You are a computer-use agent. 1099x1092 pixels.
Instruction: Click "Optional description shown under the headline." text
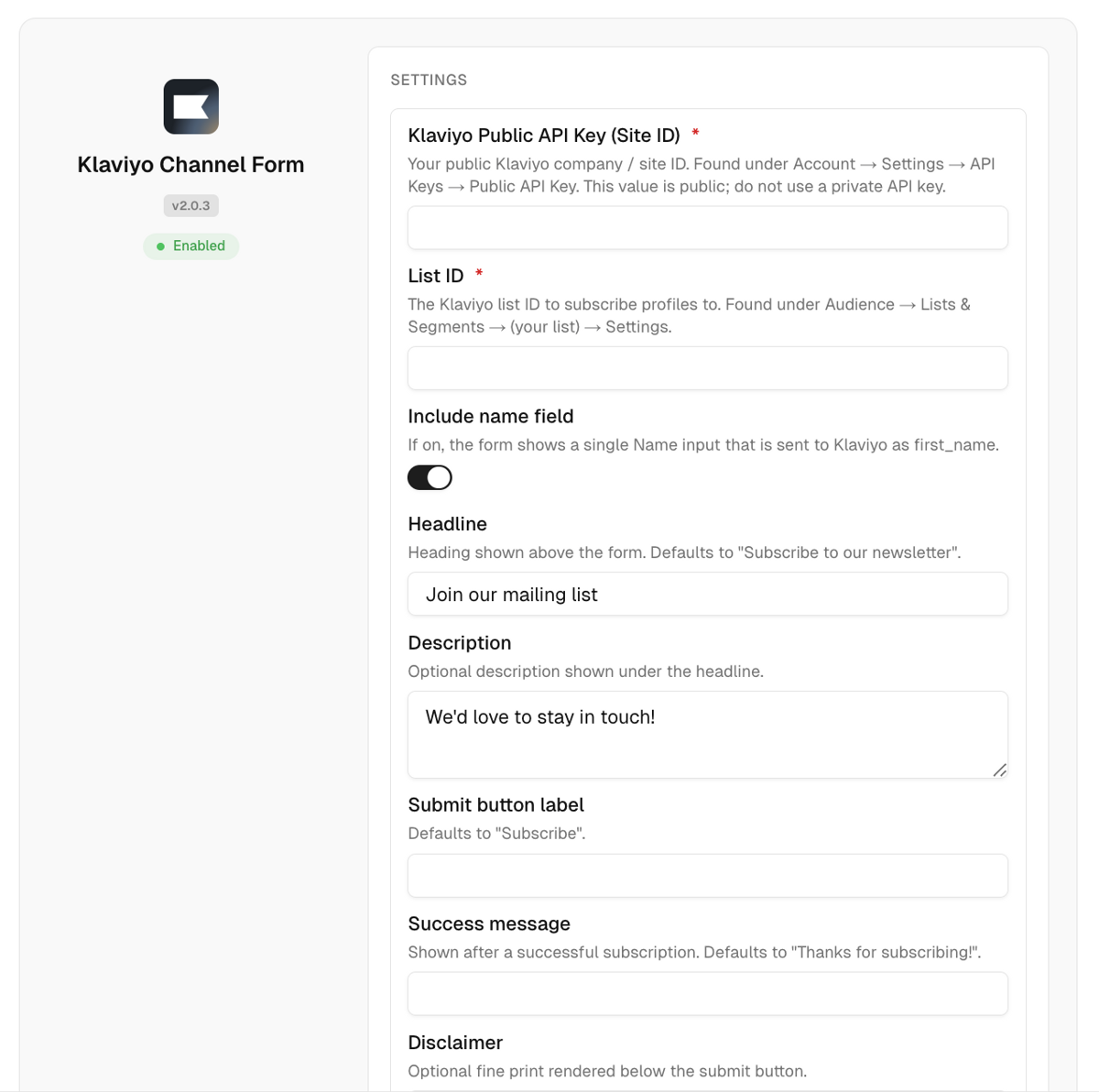585,672
